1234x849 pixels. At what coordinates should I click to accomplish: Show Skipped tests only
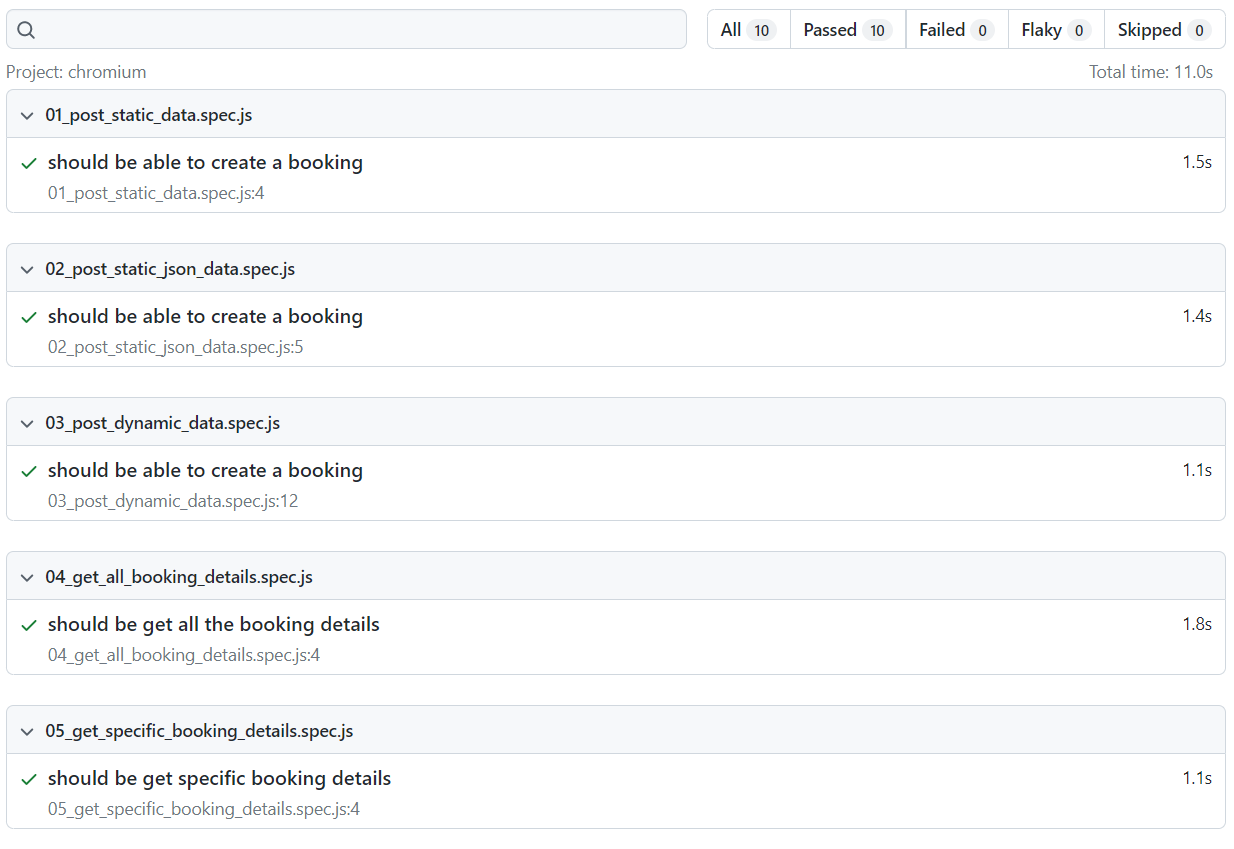(1164, 30)
